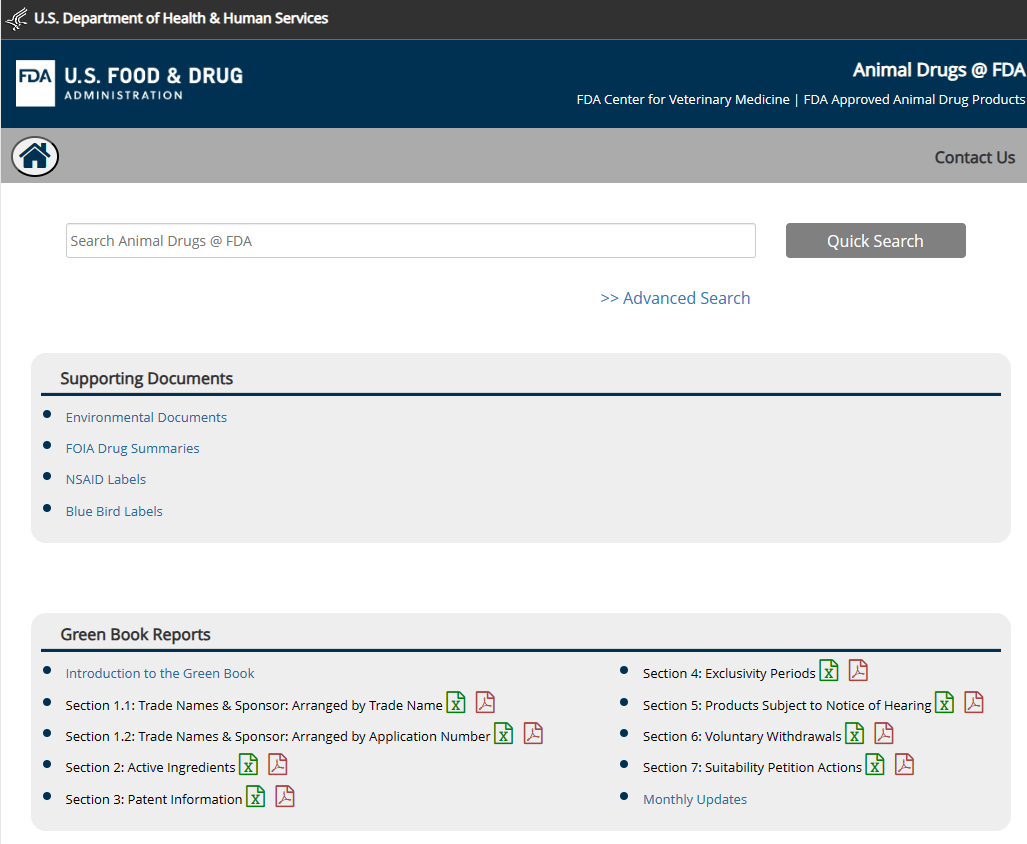Click the HHS eagle logo
Screen dimensions: 1027x844
(x=17, y=18)
